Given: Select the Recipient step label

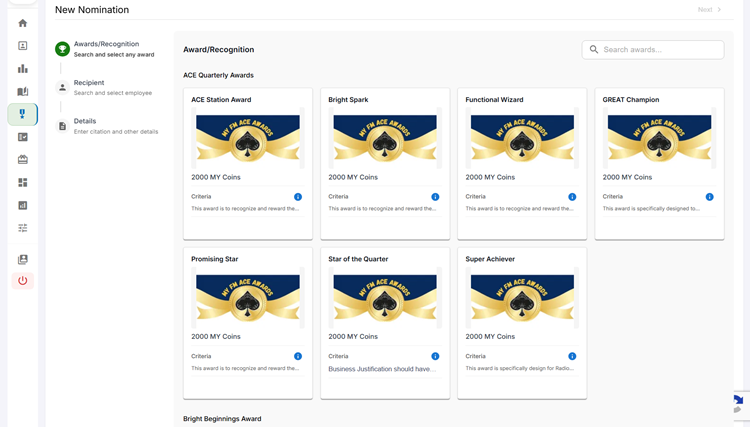Looking at the screenshot, I should pos(89,82).
